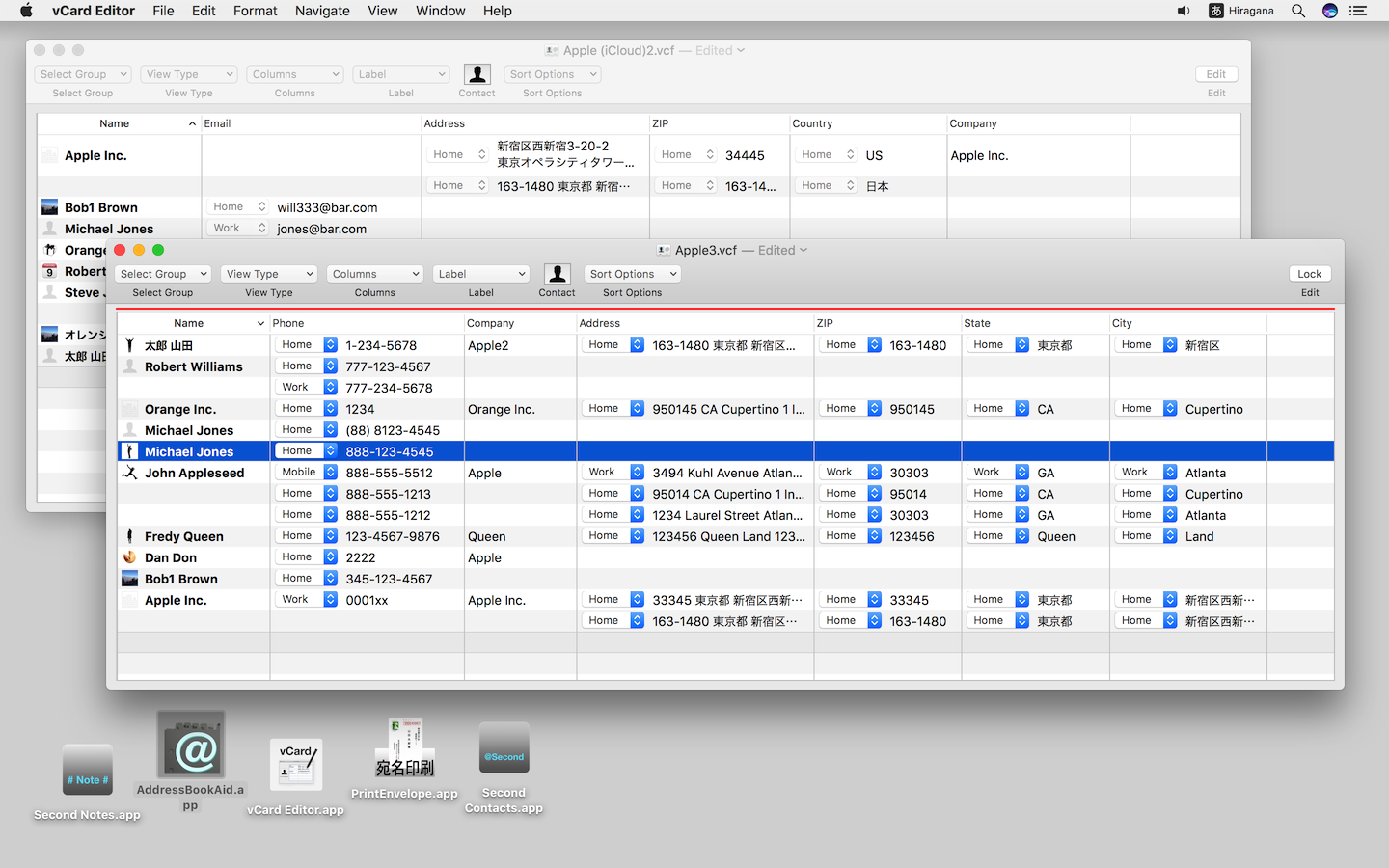Open the View menu
The width and height of the screenshot is (1389, 868).
pyautogui.click(x=382, y=11)
